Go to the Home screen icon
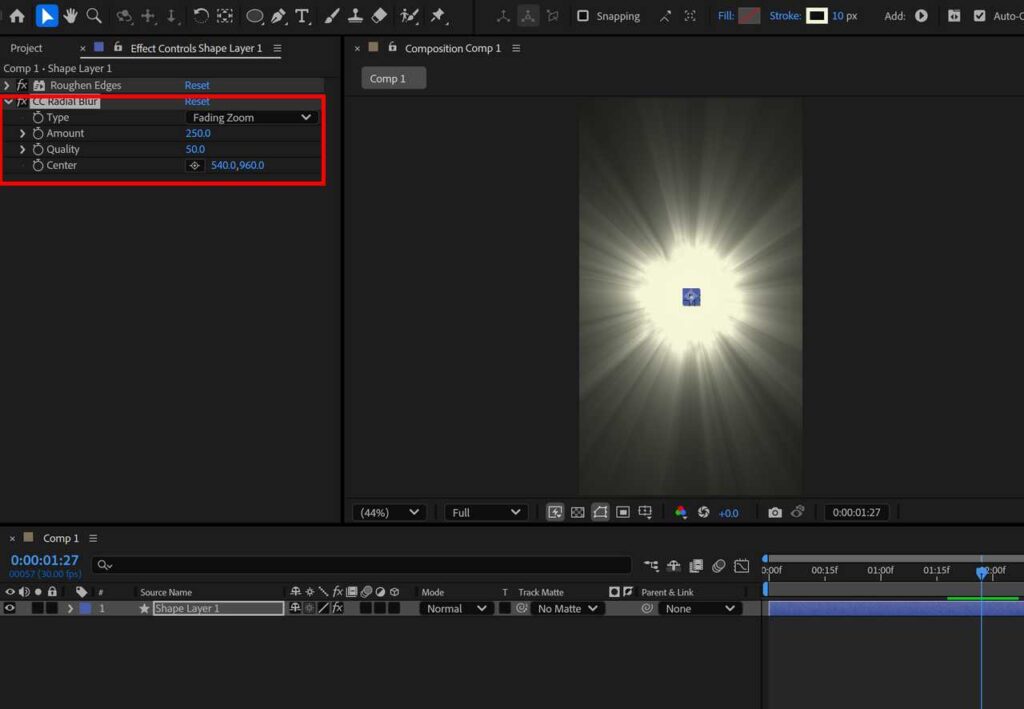 click(x=17, y=16)
